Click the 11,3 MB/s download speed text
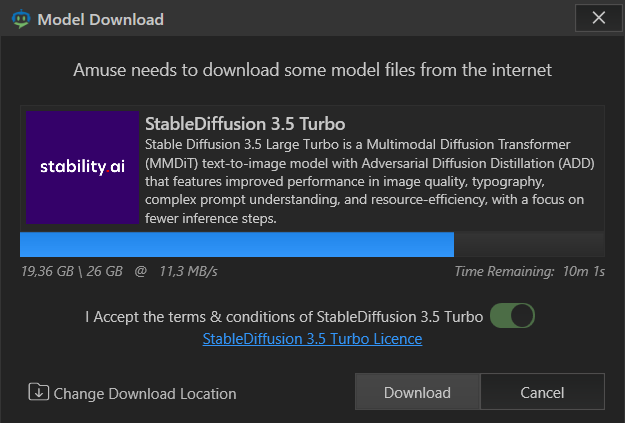The width and height of the screenshot is (625, 423). [x=189, y=271]
